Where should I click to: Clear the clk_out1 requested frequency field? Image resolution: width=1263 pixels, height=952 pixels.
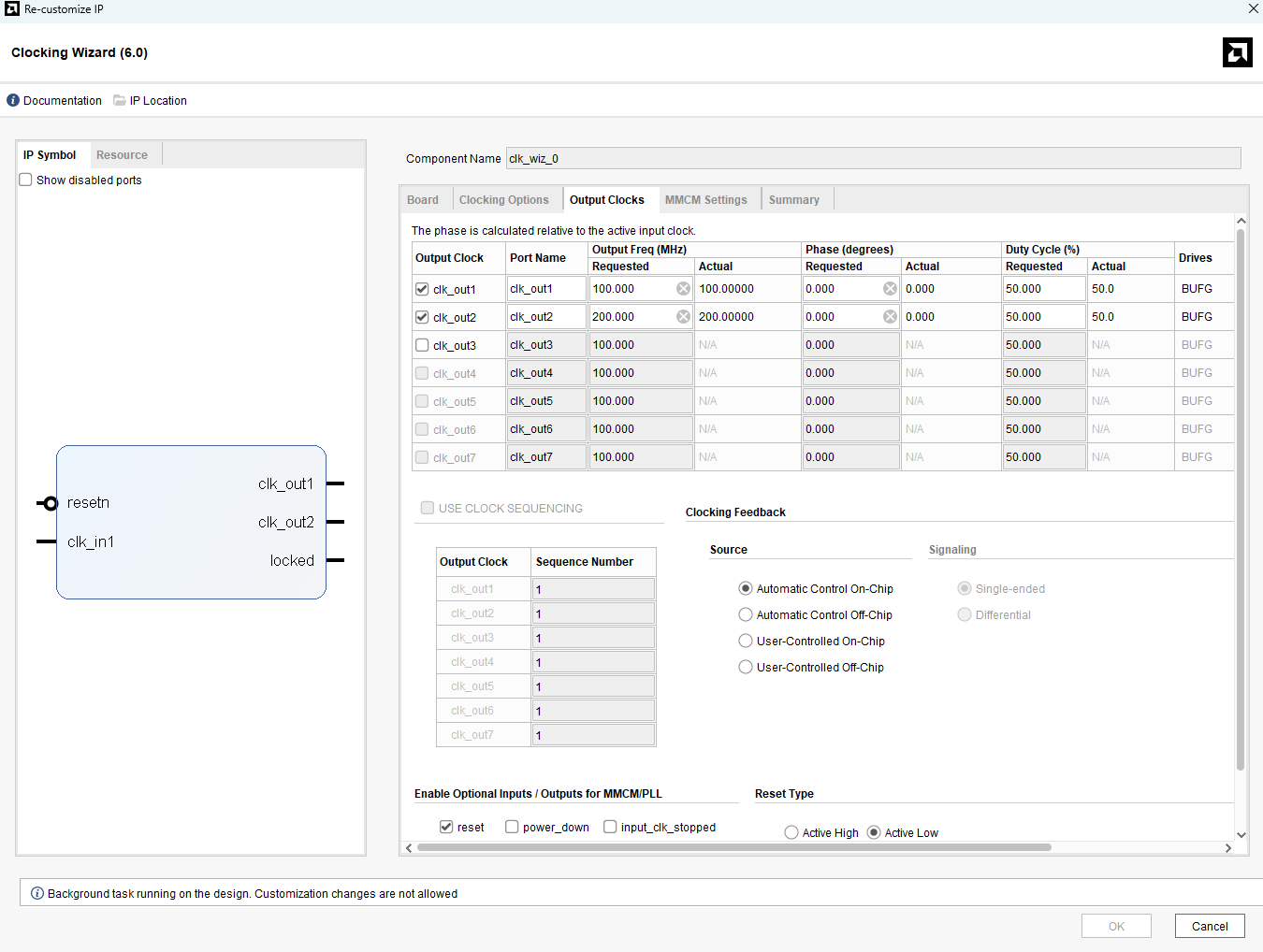(683, 289)
